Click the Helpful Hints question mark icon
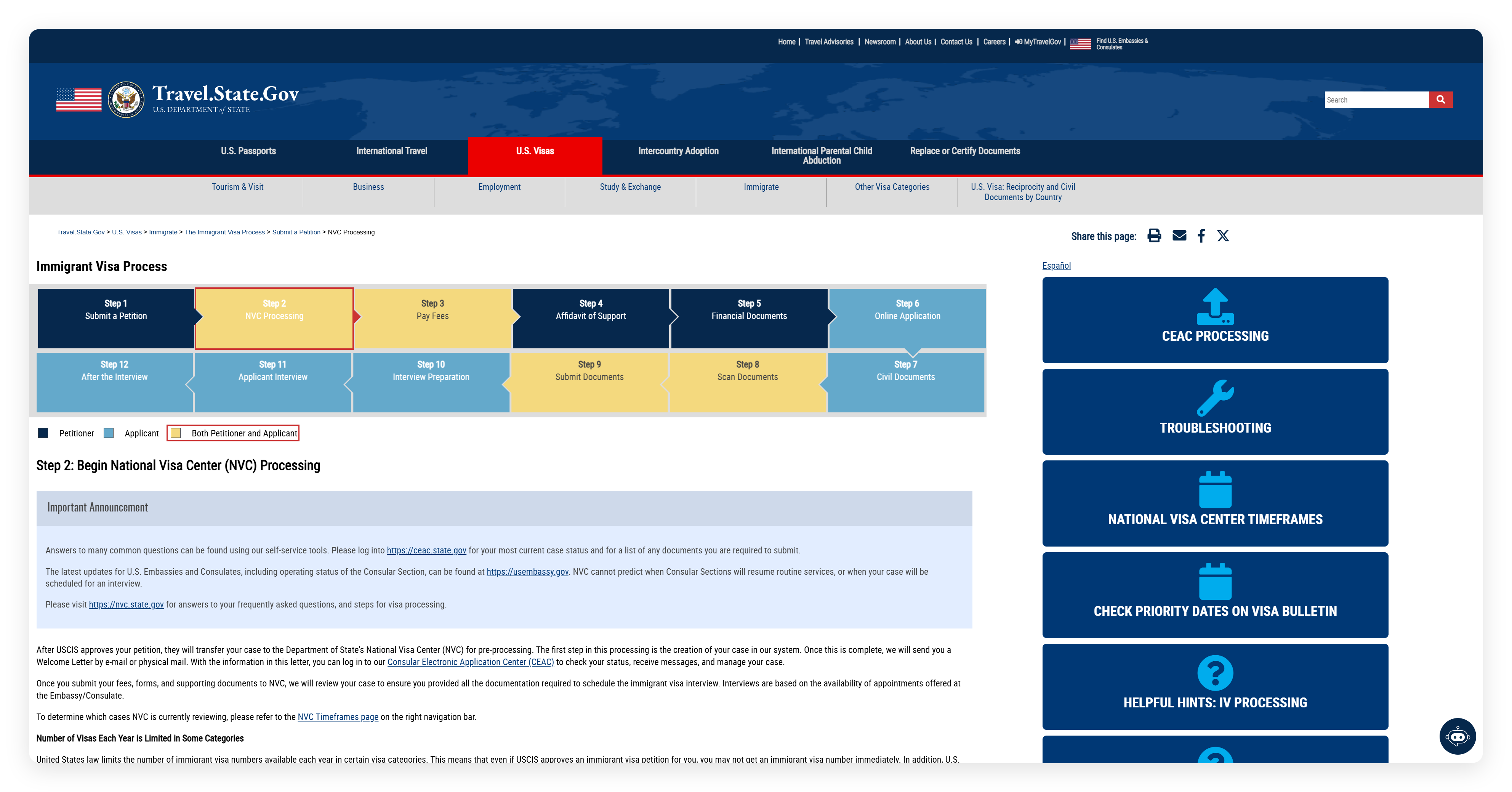The image size is (1512, 792). tap(1215, 673)
